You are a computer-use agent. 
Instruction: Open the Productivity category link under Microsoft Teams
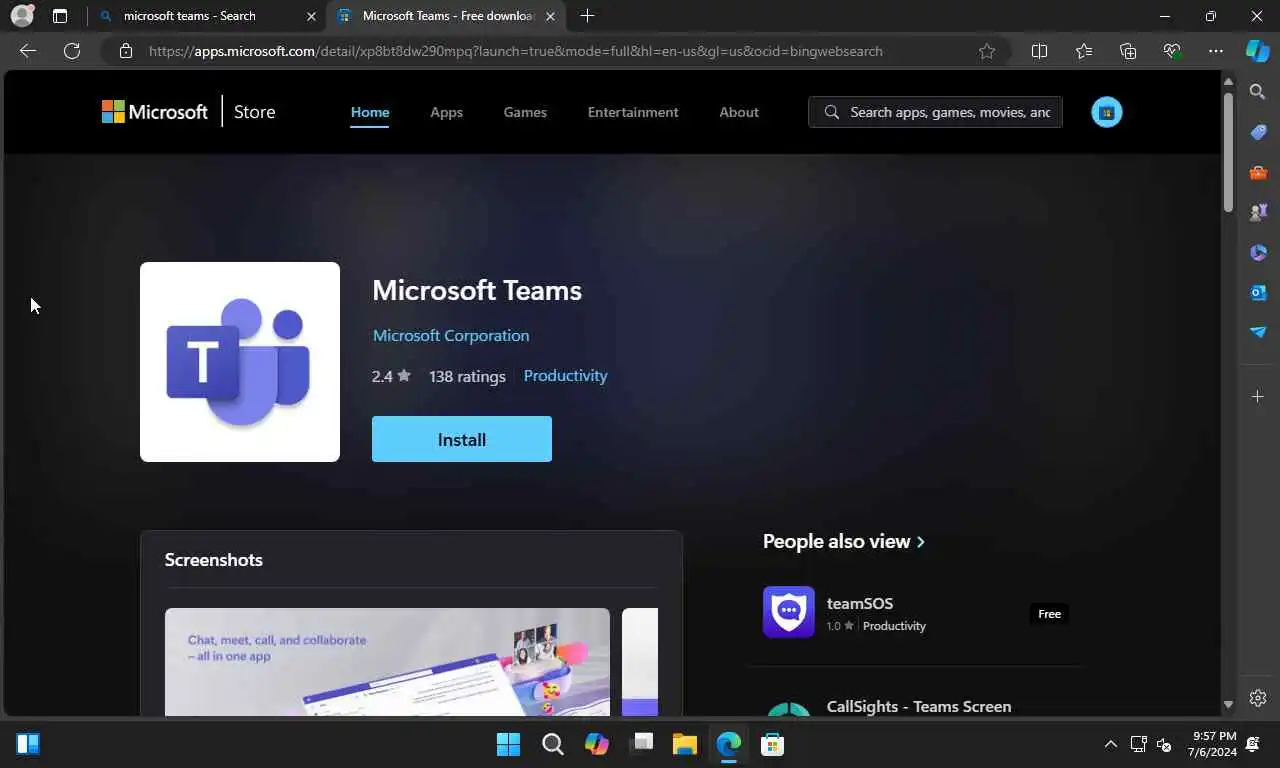pyautogui.click(x=565, y=375)
